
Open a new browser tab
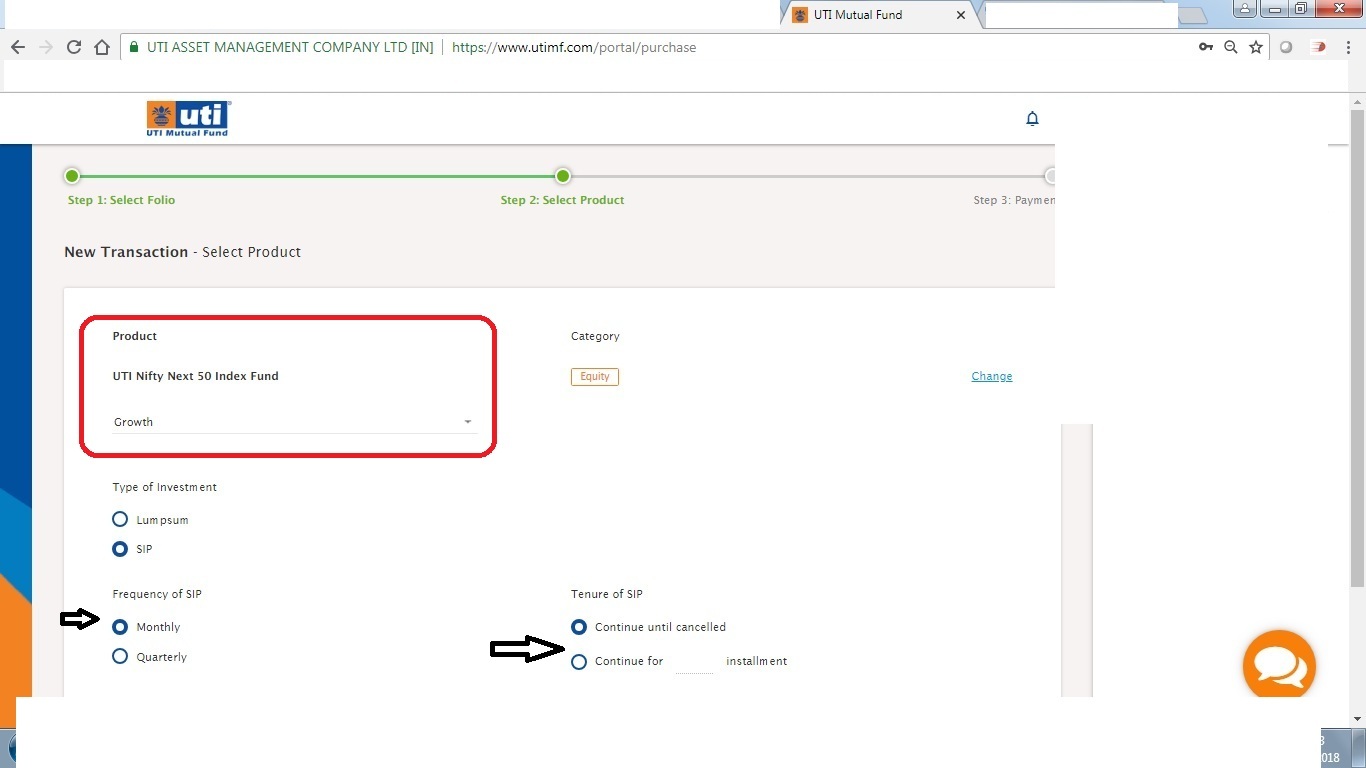[1192, 16]
